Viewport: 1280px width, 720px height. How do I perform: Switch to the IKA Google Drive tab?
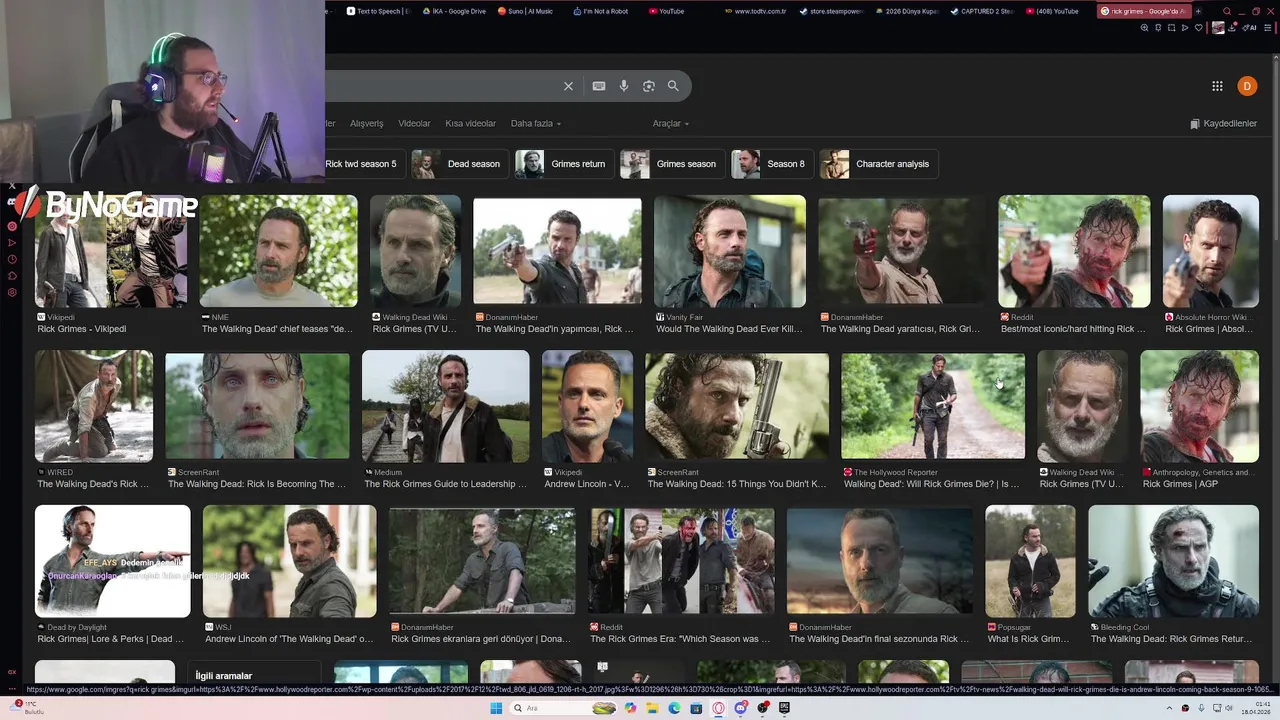click(x=454, y=11)
